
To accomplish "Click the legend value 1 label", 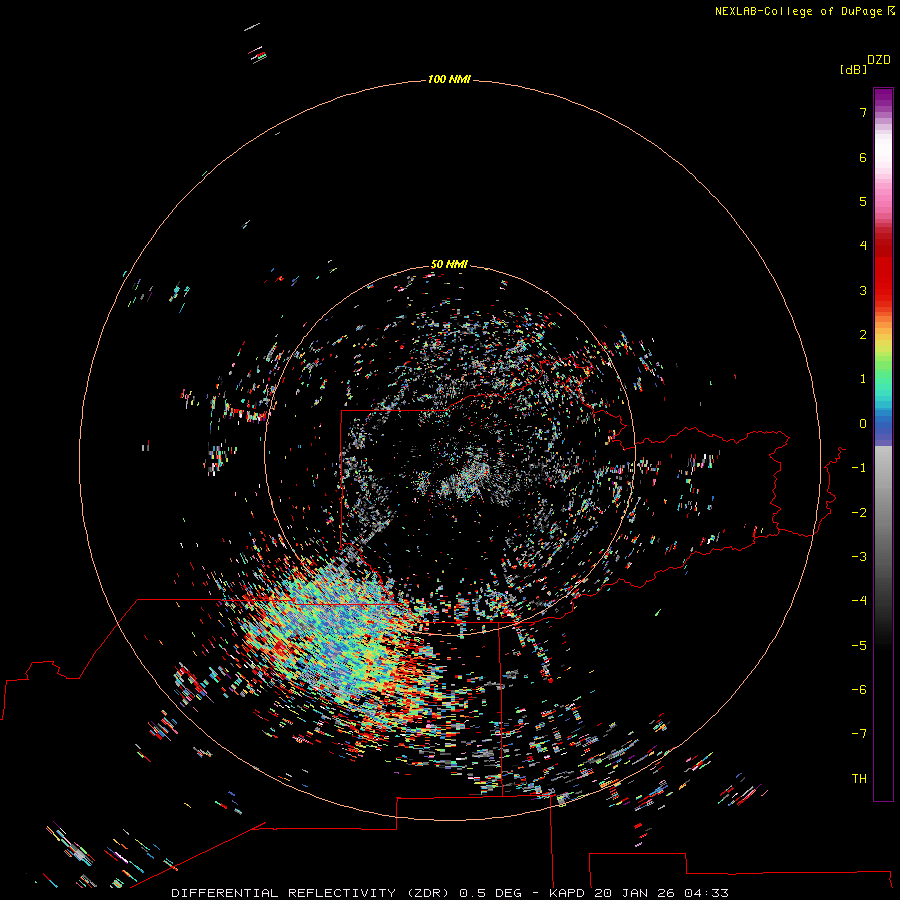I will 863,379.
